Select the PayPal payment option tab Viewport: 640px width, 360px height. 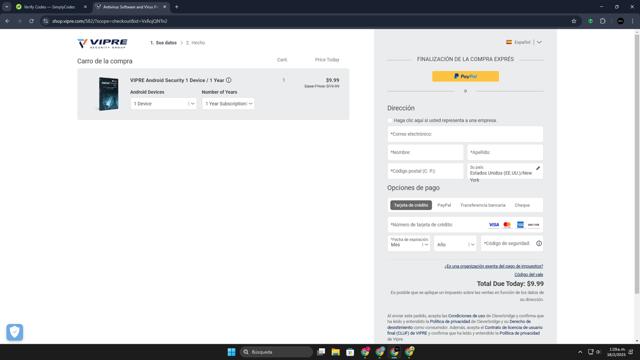444,205
